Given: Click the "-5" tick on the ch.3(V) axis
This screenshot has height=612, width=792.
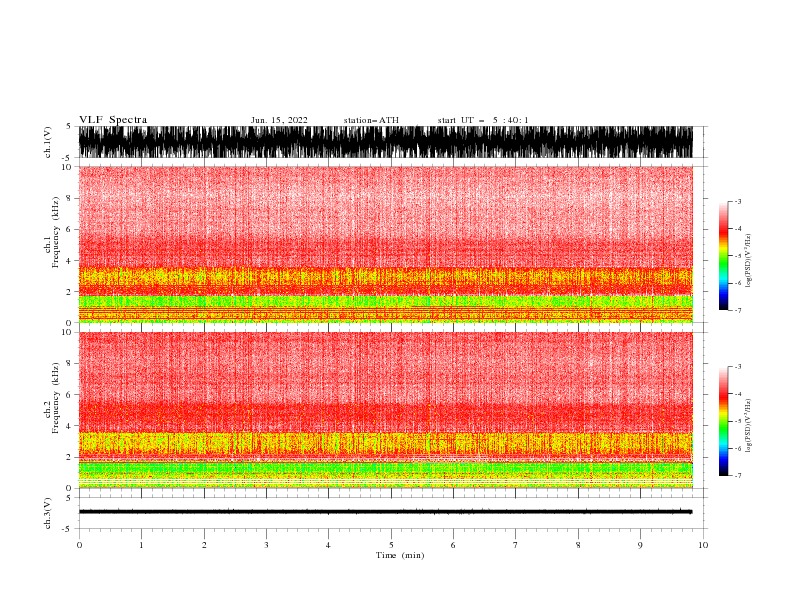Looking at the screenshot, I should tap(68, 529).
